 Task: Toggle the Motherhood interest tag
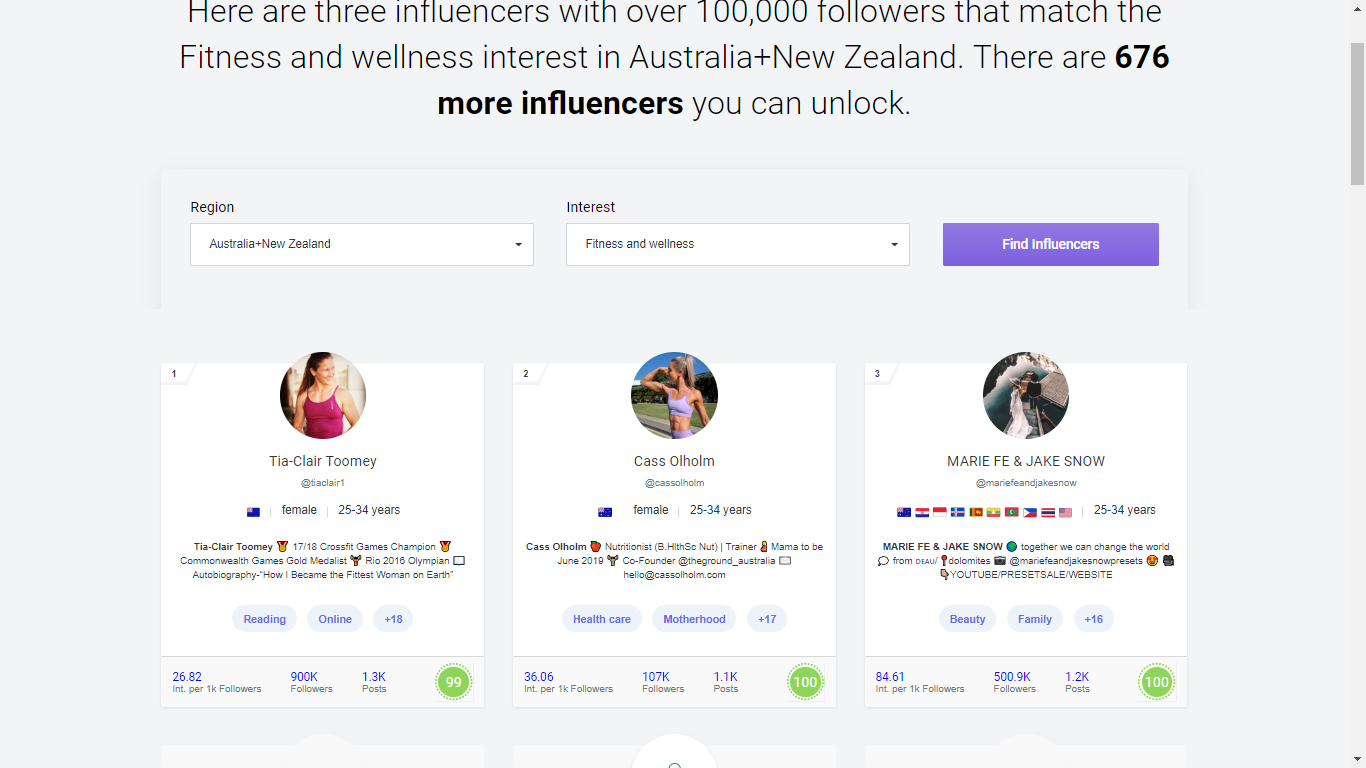pos(694,618)
